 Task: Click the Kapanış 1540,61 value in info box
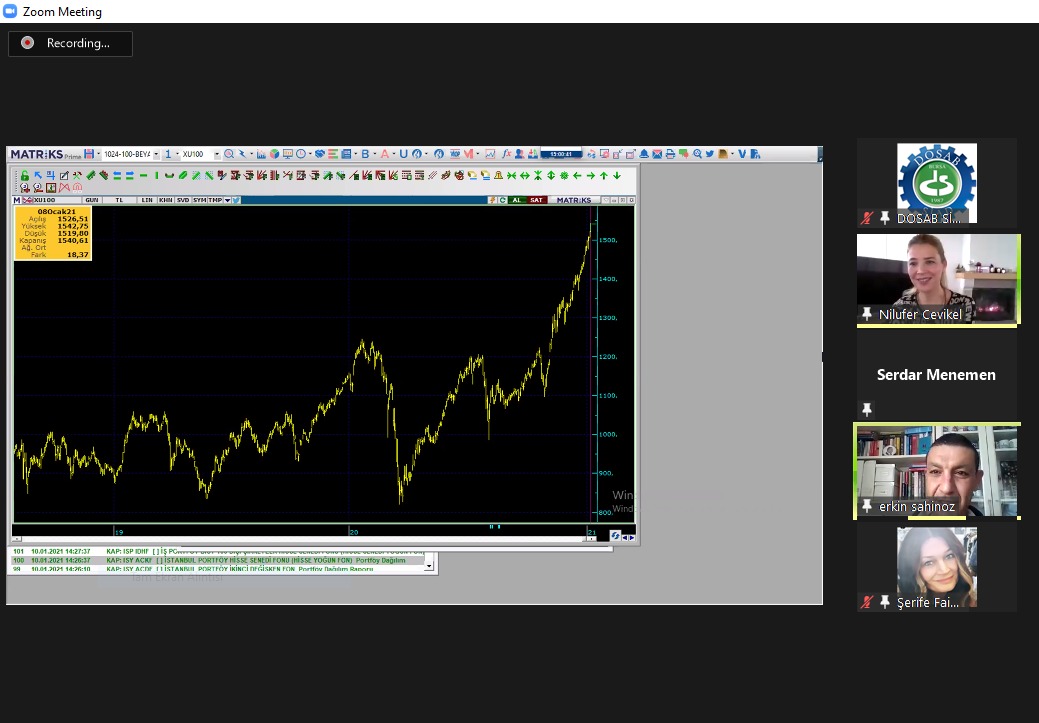point(73,241)
